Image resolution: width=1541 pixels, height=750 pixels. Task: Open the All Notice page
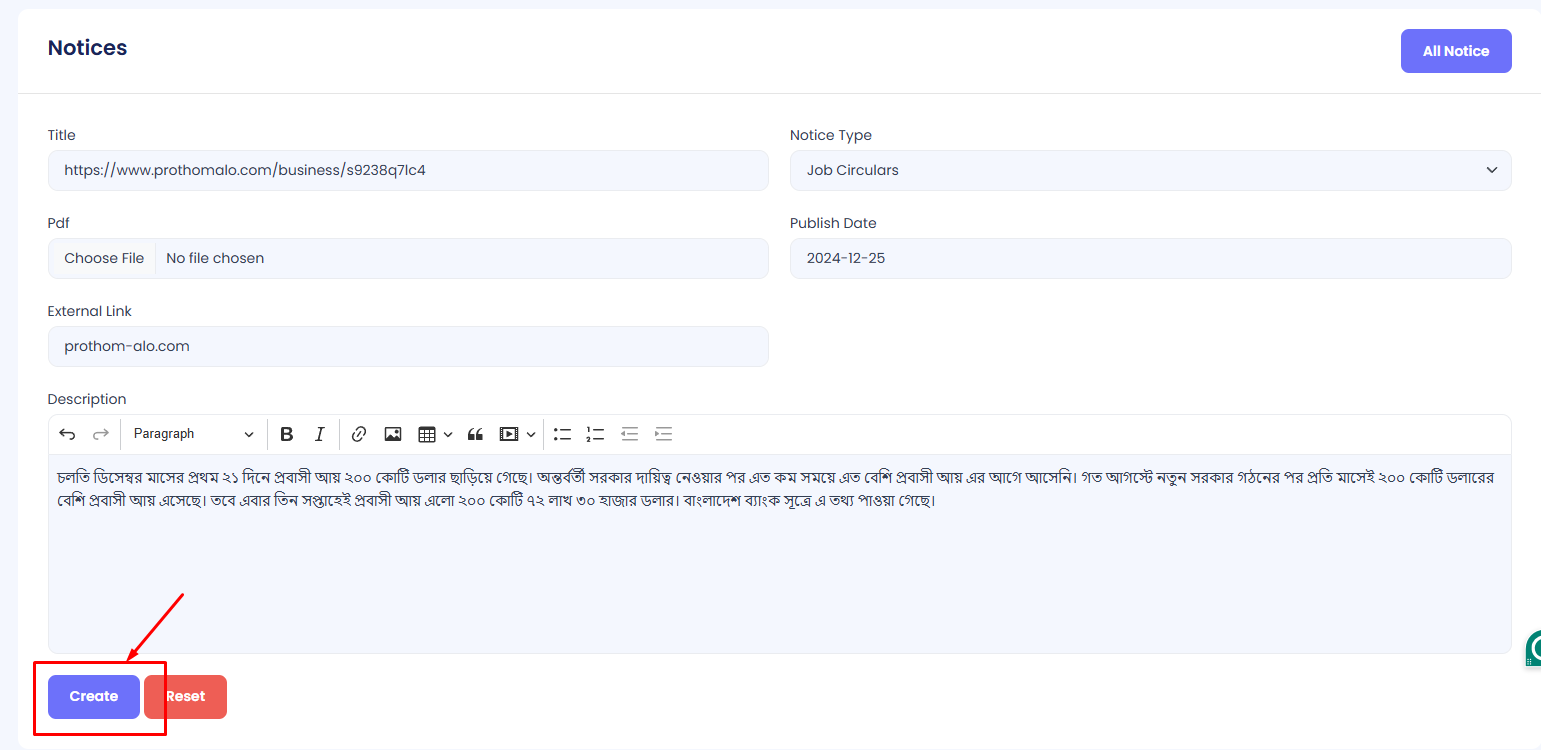coord(1455,51)
